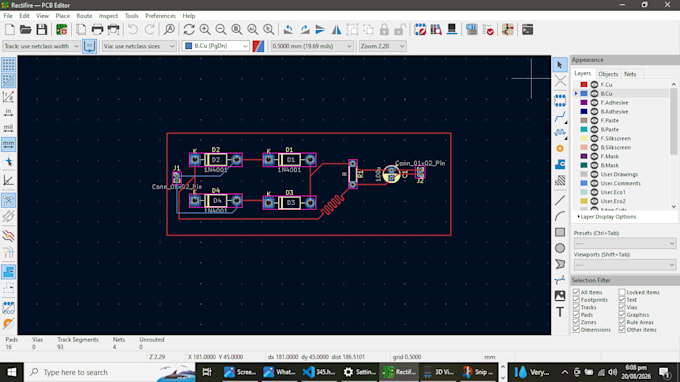680x382 pixels.
Task: Select the Add filled zone tool
Action: [560, 164]
